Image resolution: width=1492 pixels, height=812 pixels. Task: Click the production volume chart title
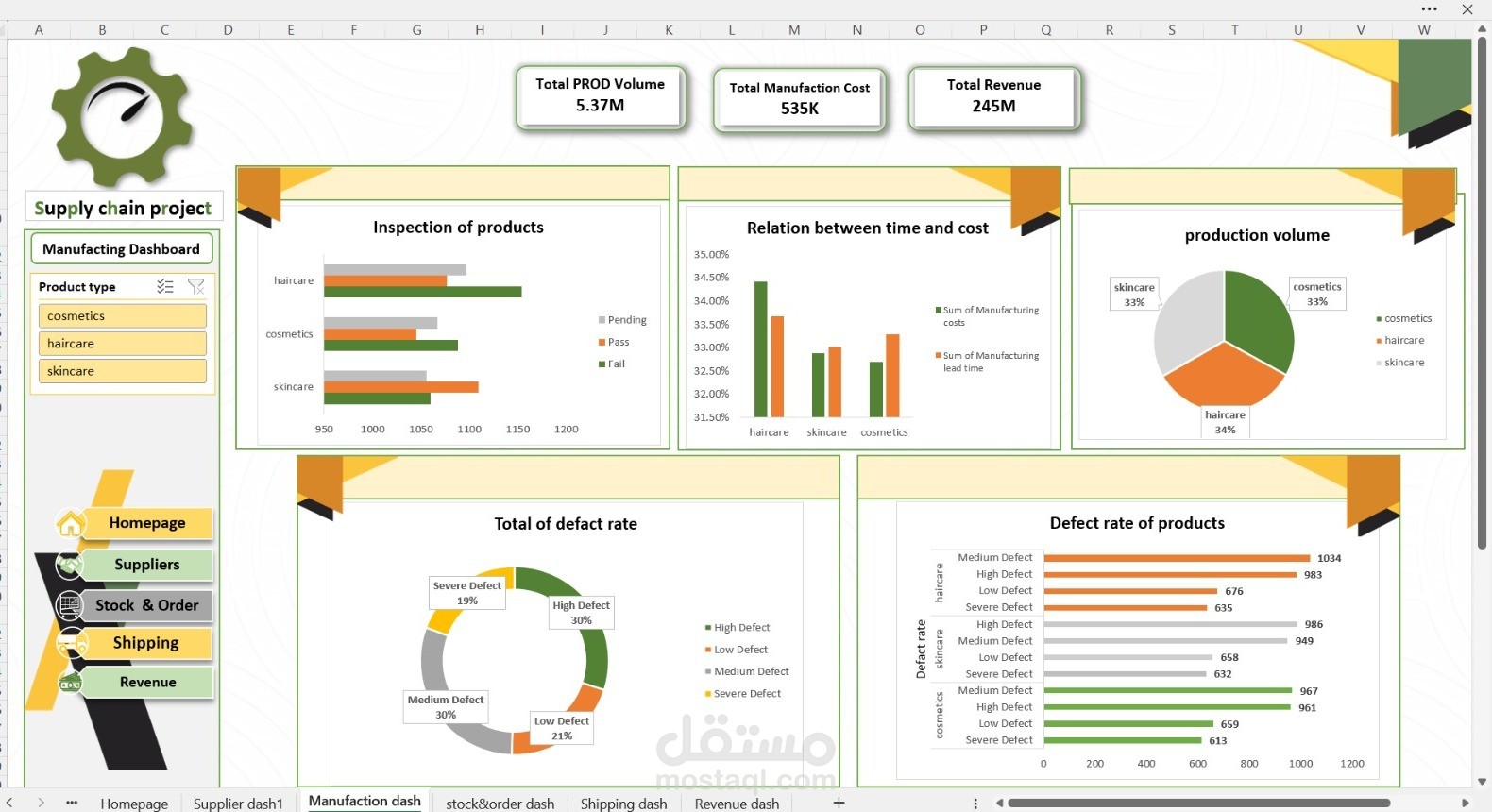tap(1257, 235)
